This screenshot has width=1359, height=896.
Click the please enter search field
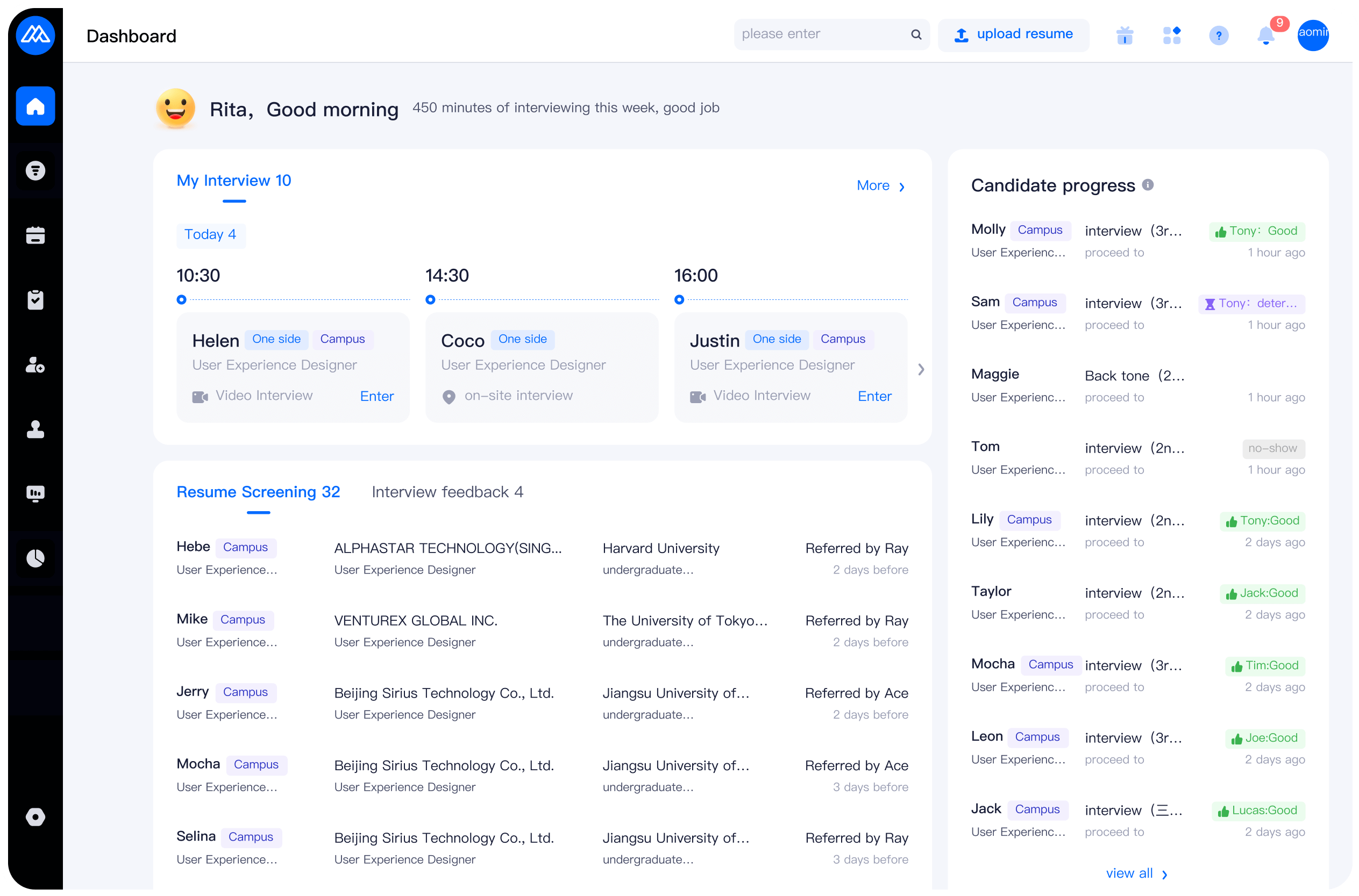817,34
